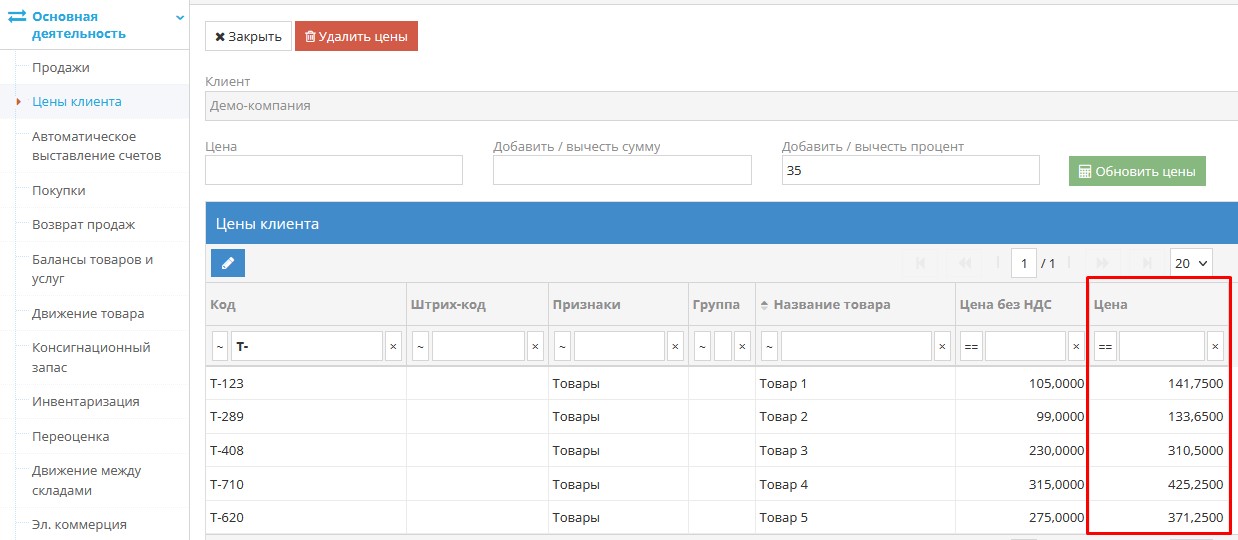Click sort arrow icon beside Название товара

[x=765, y=305]
